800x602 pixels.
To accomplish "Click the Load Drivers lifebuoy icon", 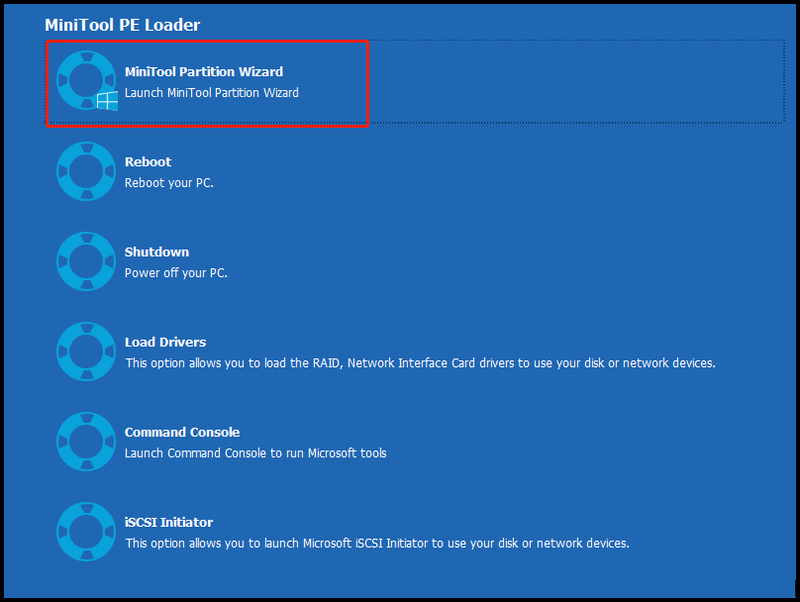I will (86, 352).
